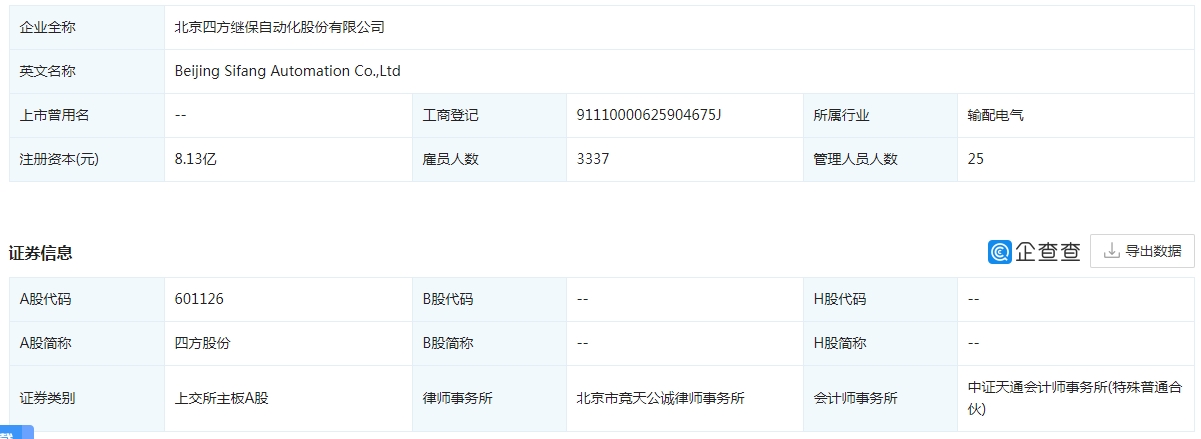
Task: Click the English name Beijing Sifang Automation
Action: coord(288,71)
